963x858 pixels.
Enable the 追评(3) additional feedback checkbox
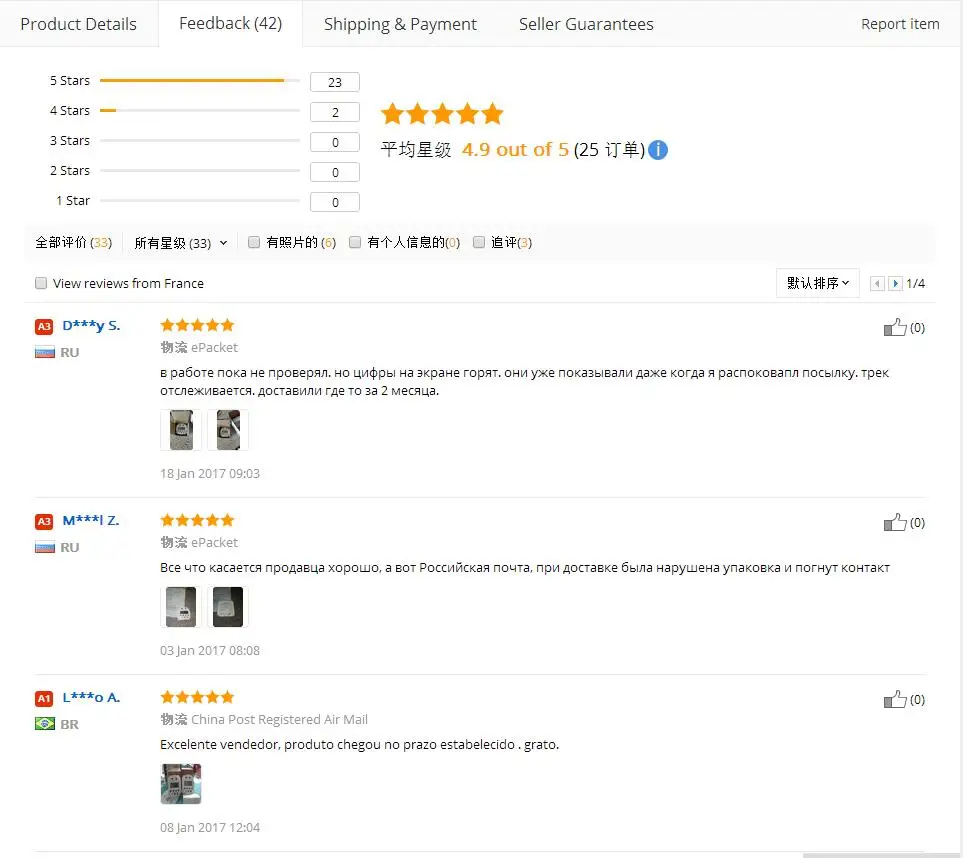coord(479,242)
